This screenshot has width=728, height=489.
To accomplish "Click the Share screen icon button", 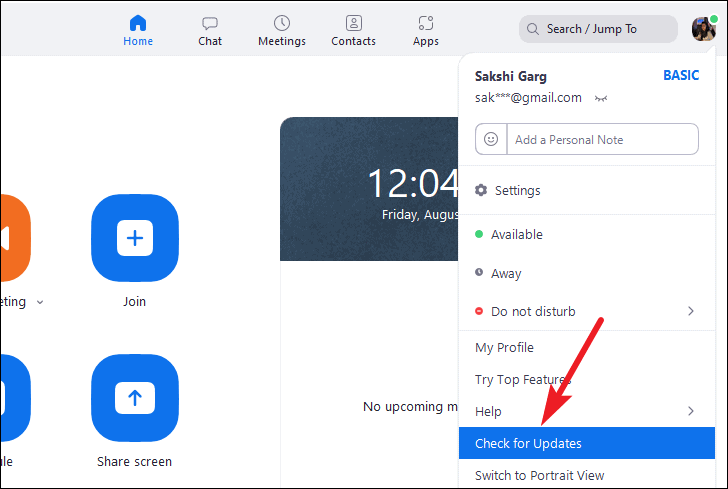I will click(x=135, y=398).
